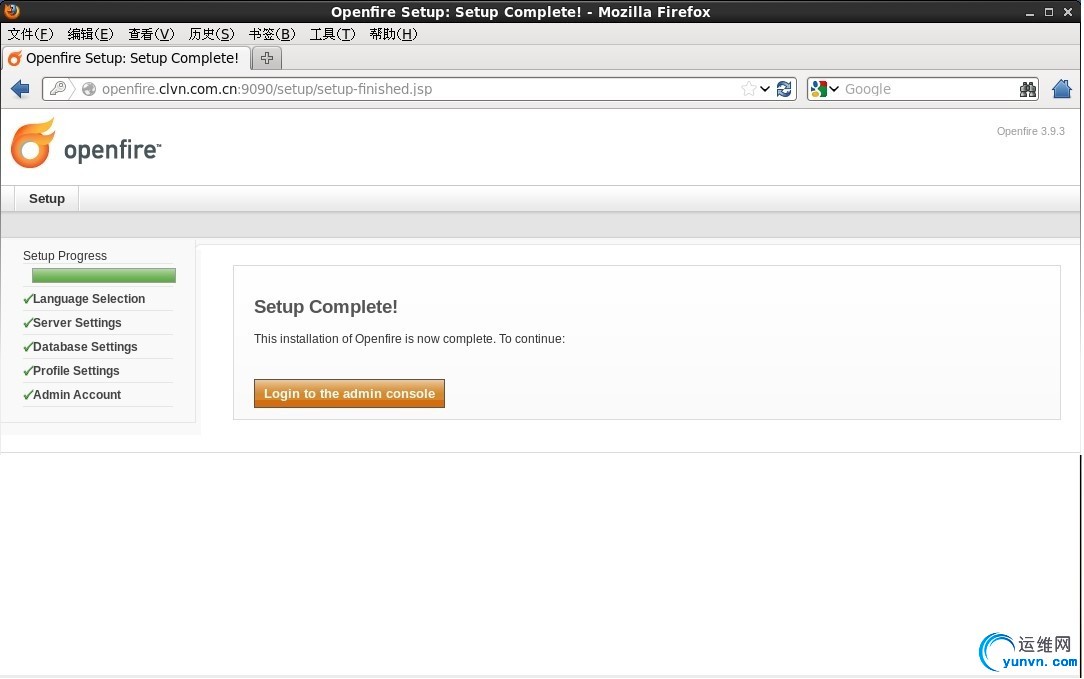Click the Firefox icon in the title bar
This screenshot has width=1084, height=679.
pyautogui.click(x=12, y=10)
